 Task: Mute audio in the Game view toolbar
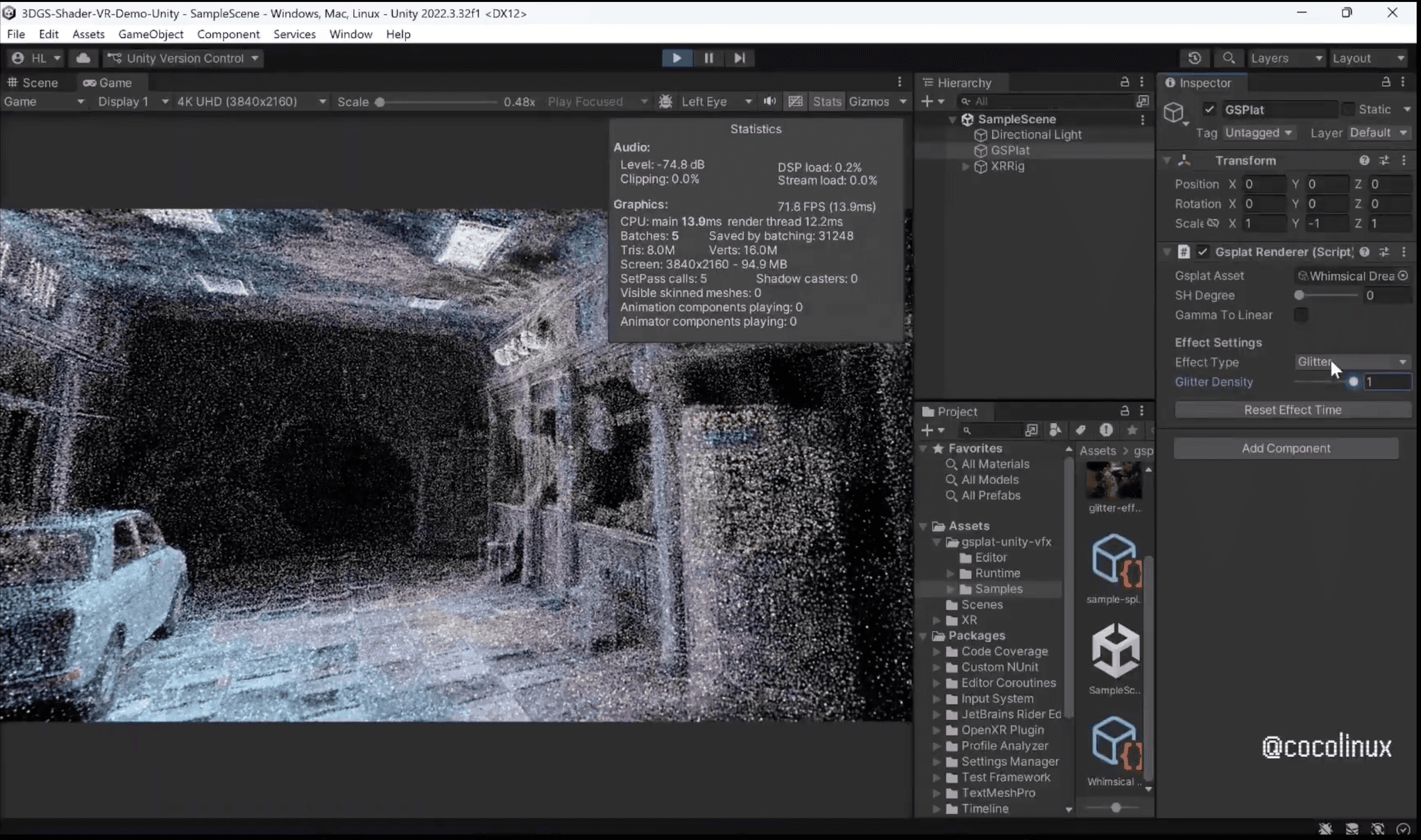tap(769, 101)
